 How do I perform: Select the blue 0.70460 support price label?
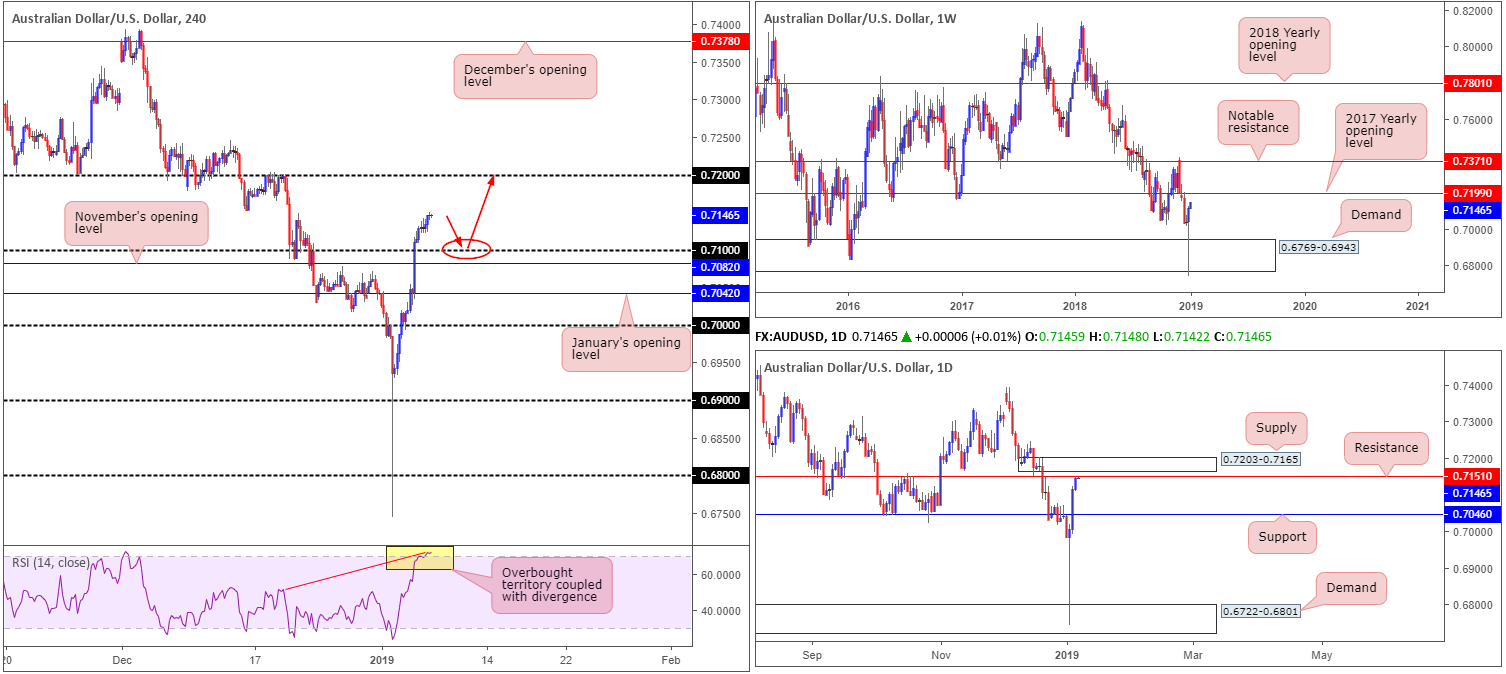[x=1471, y=514]
